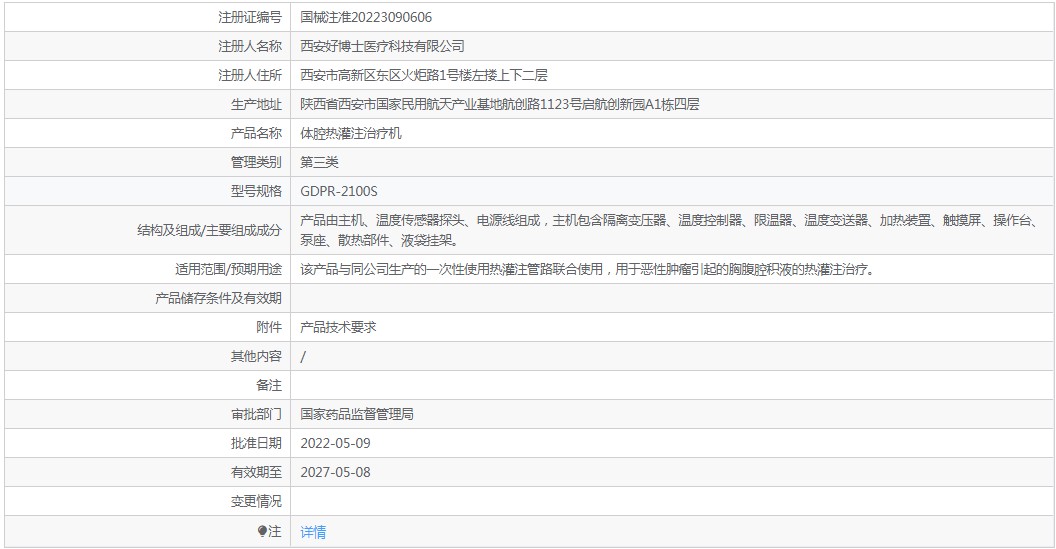Click the 批准日期 label
1056x549 pixels.
(x=256, y=443)
